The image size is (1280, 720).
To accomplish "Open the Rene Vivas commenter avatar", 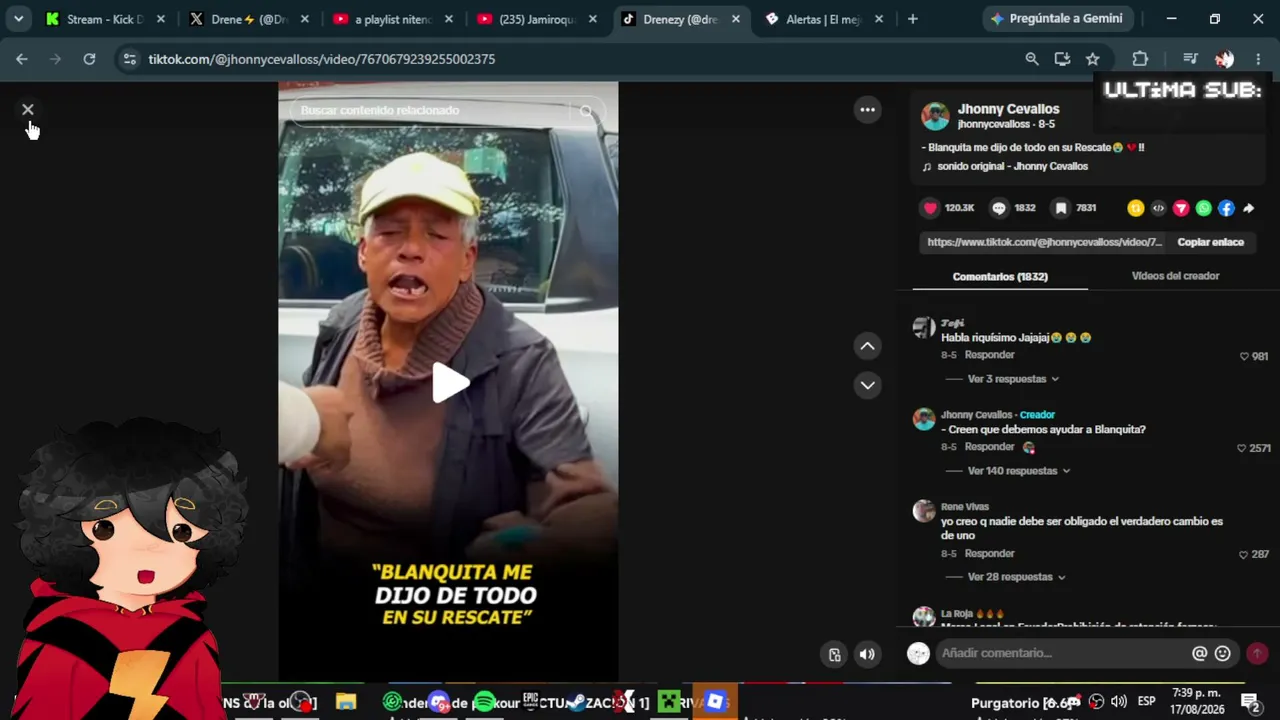I will tap(924, 511).
